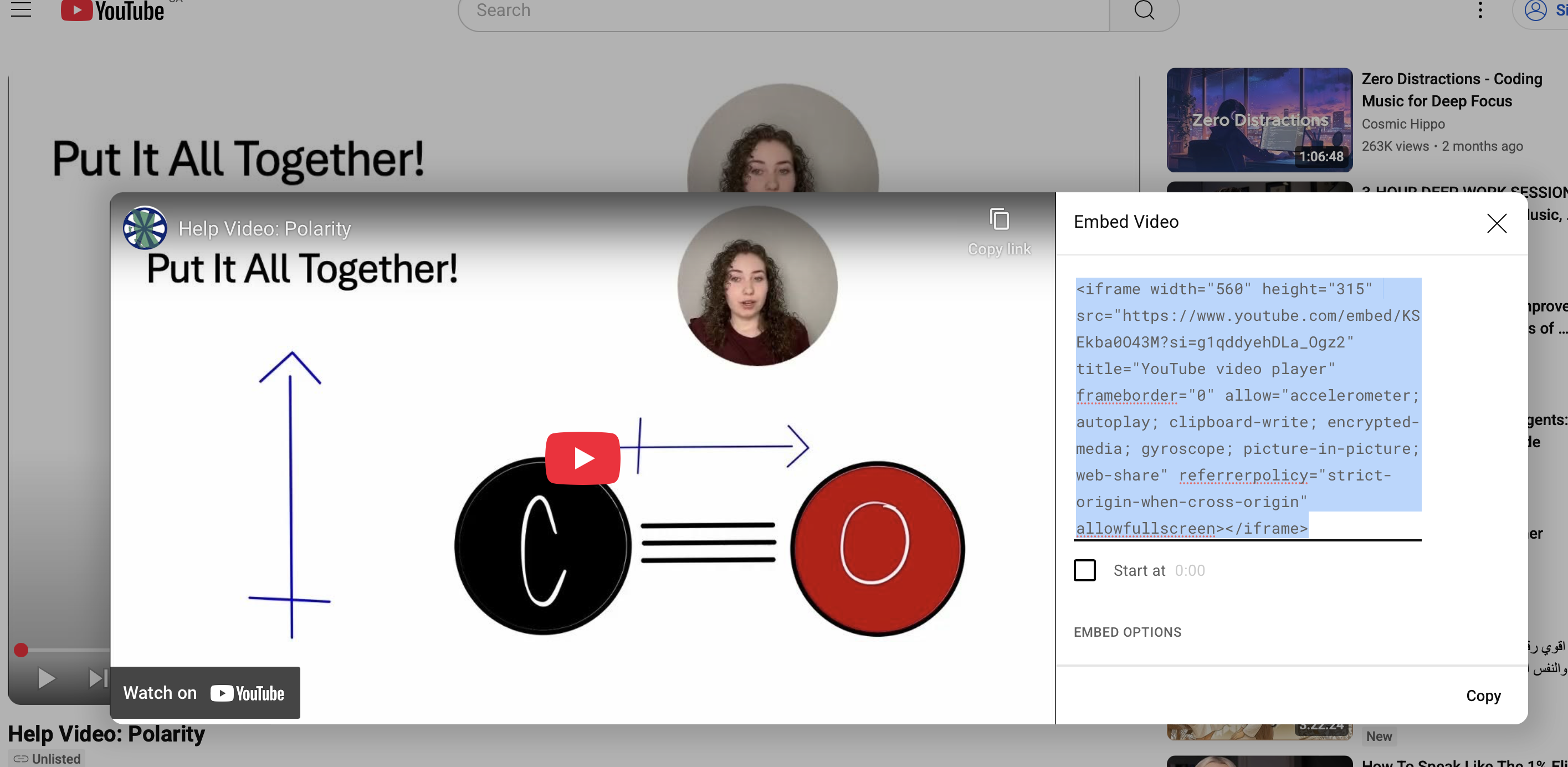Click the channel avatar in embed preview
The image size is (1568, 767).
click(x=145, y=228)
